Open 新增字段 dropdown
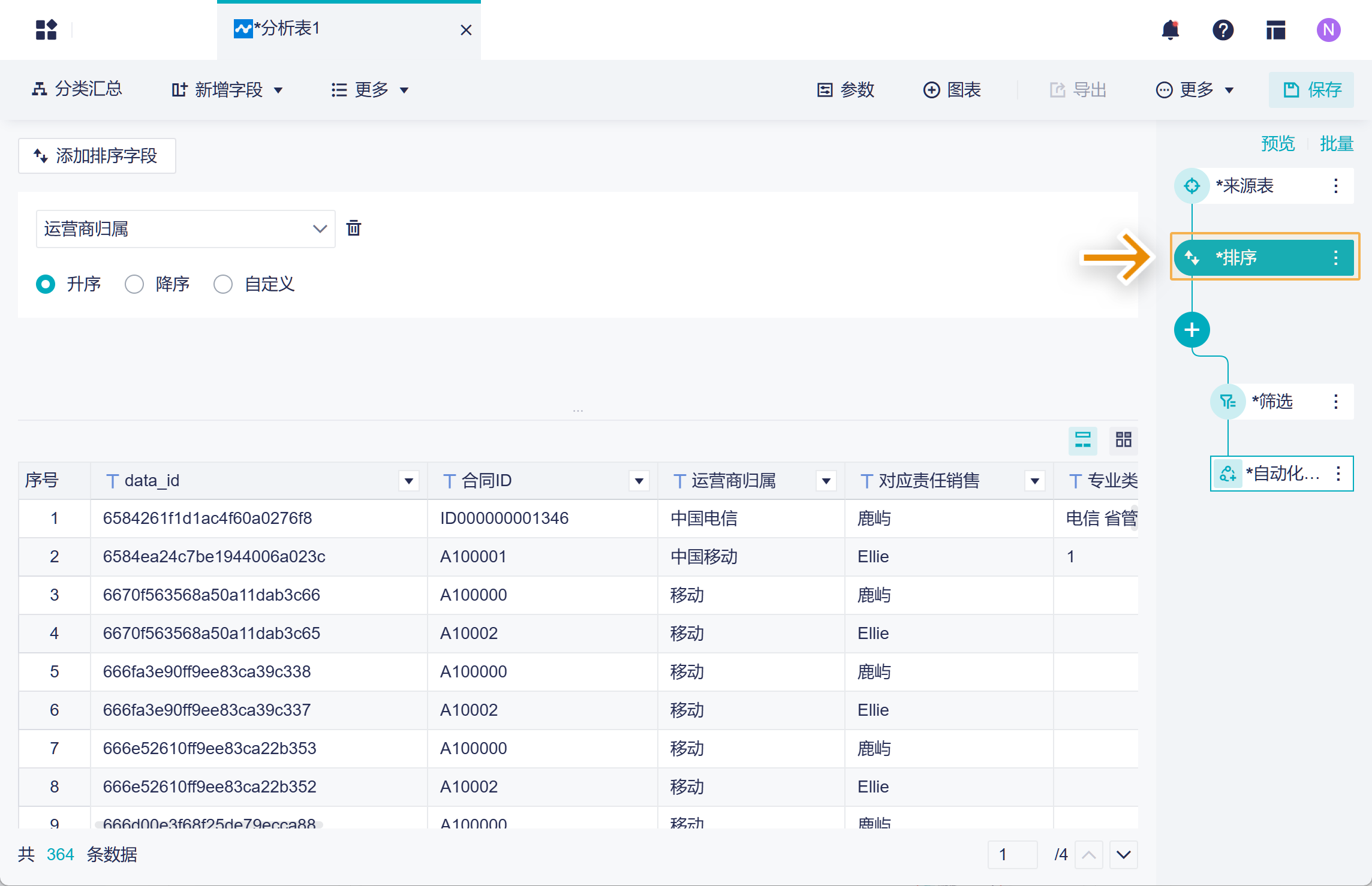 pyautogui.click(x=227, y=90)
